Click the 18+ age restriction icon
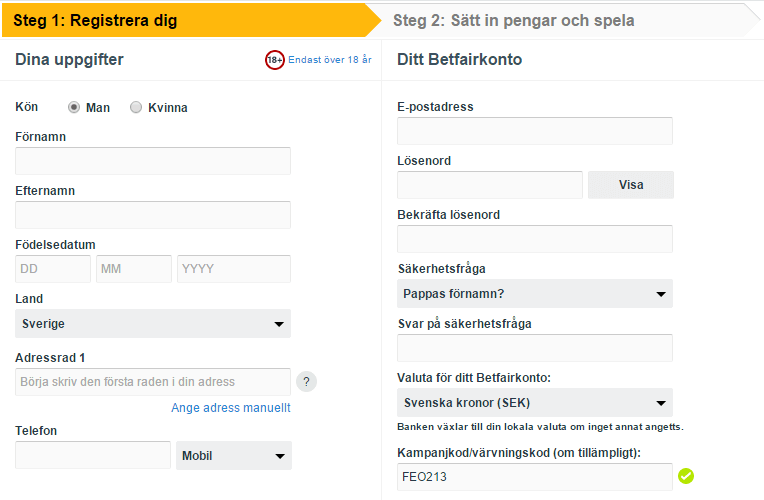 click(x=274, y=60)
